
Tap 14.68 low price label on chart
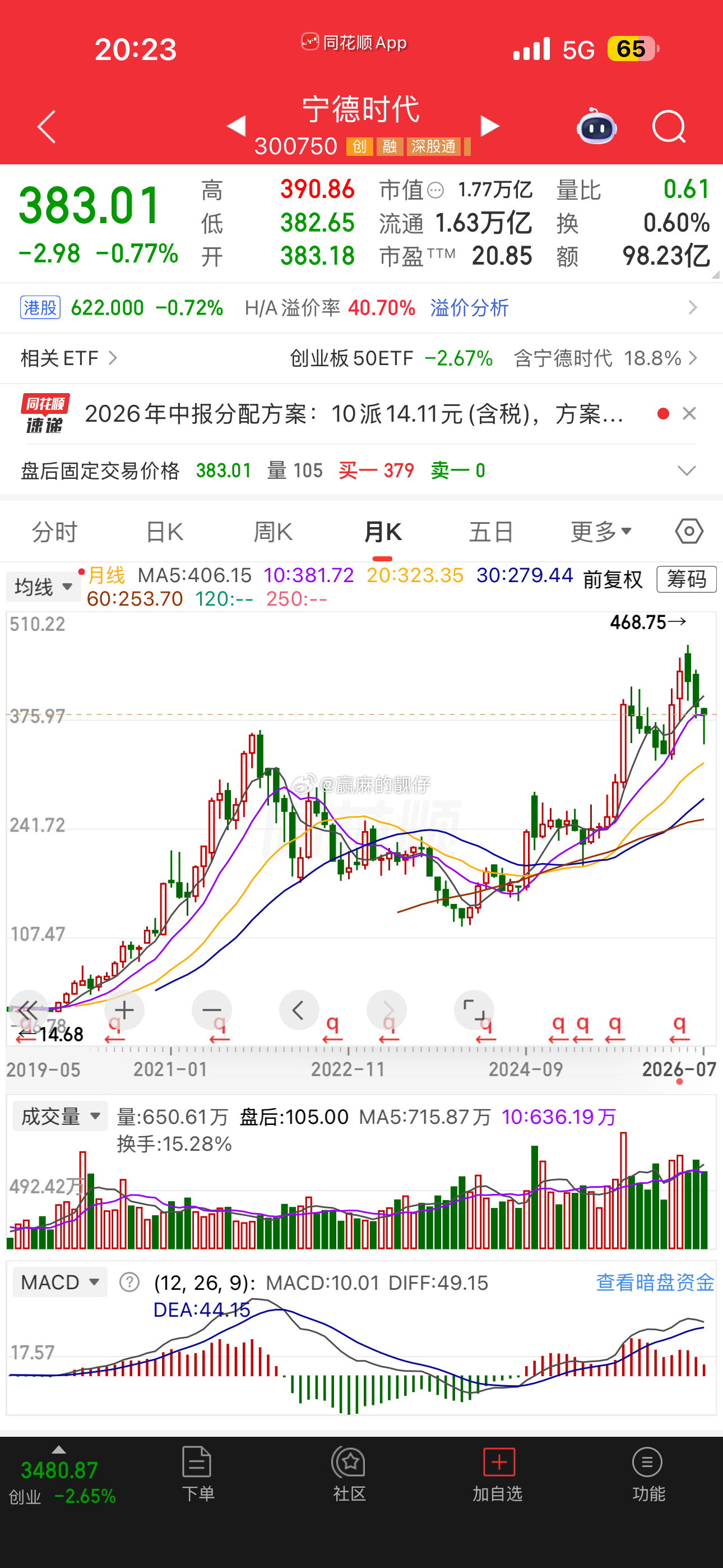coord(50,1034)
